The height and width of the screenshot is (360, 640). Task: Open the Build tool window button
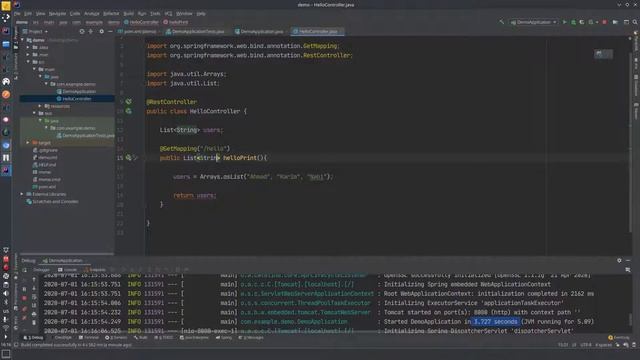click(140, 338)
